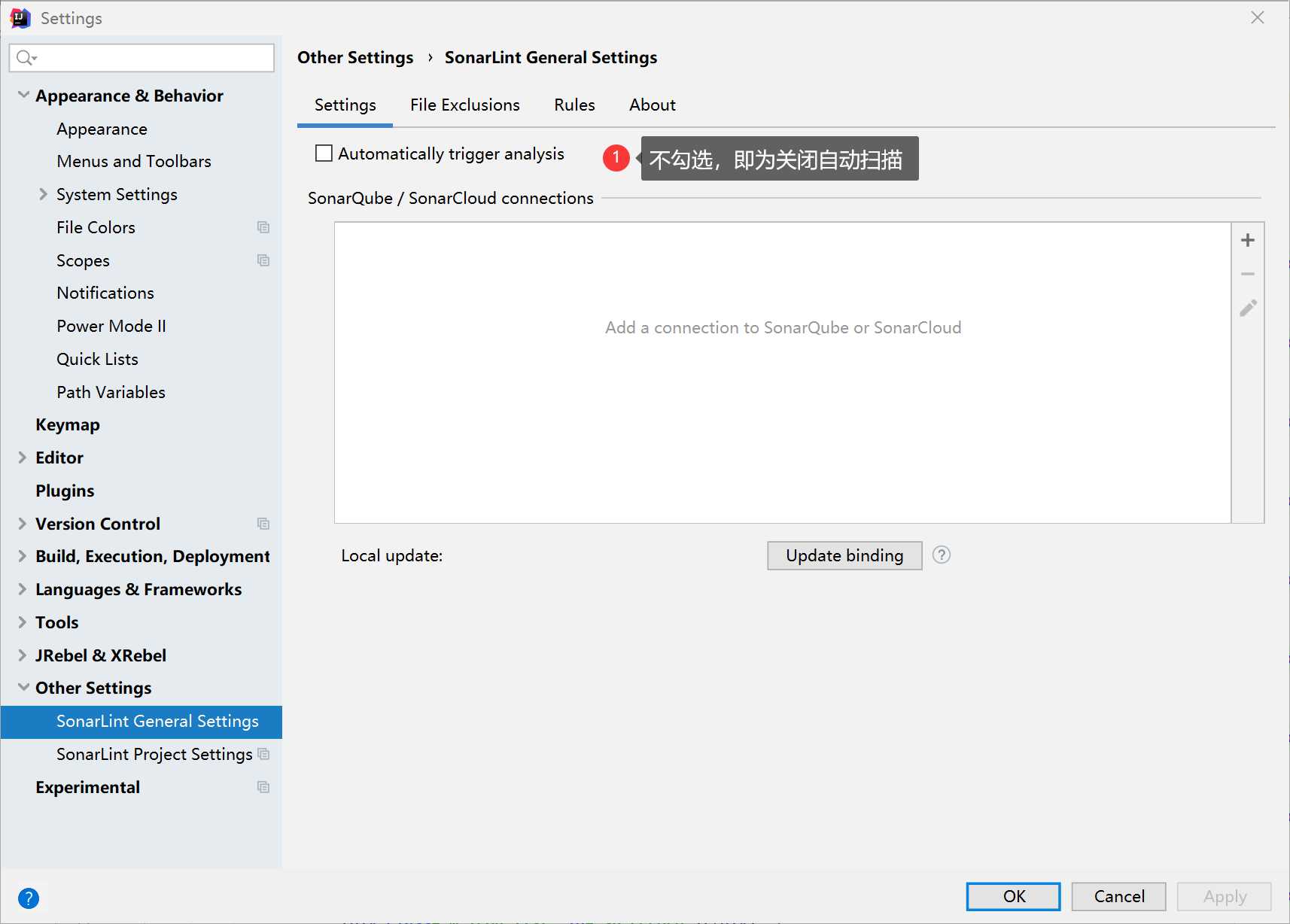Click the pencil edit connection icon
Image resolution: width=1290 pixels, height=924 pixels.
click(1247, 308)
